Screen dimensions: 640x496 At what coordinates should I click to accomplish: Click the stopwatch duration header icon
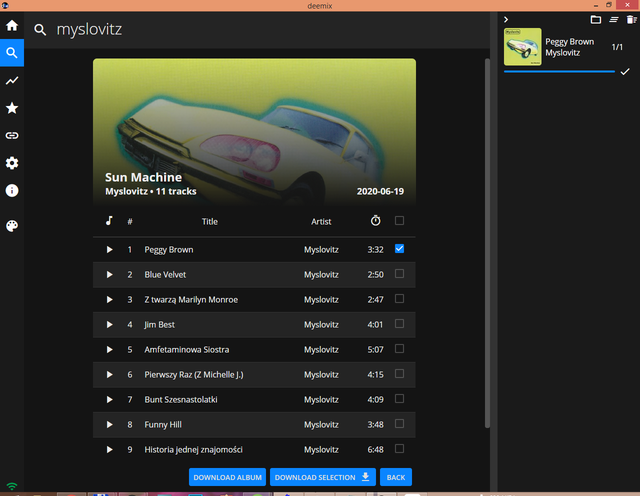376,220
